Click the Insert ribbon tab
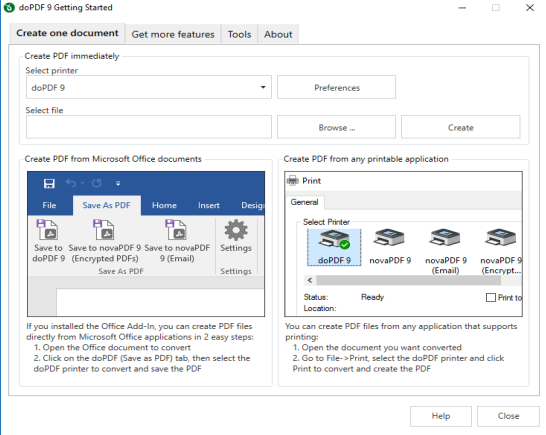This screenshot has width=546, height=435. 209,205
